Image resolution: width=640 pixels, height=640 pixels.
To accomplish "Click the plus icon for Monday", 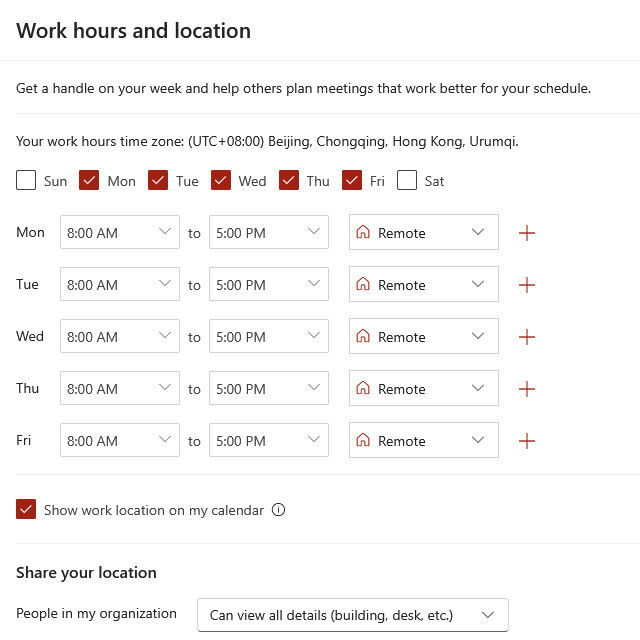I will [x=527, y=233].
